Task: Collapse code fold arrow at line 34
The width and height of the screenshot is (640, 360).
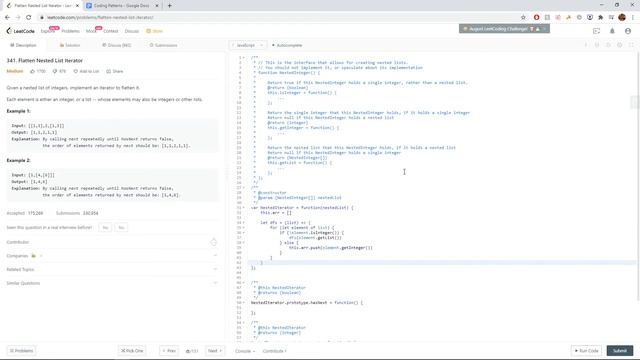Action: click(x=244, y=223)
